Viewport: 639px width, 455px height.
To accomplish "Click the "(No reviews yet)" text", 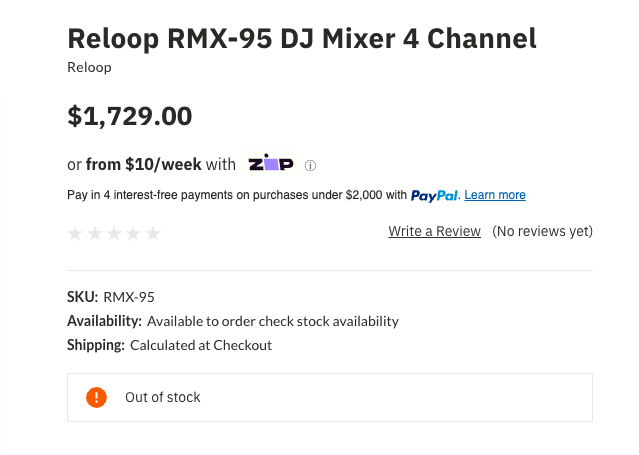I will [x=542, y=231].
